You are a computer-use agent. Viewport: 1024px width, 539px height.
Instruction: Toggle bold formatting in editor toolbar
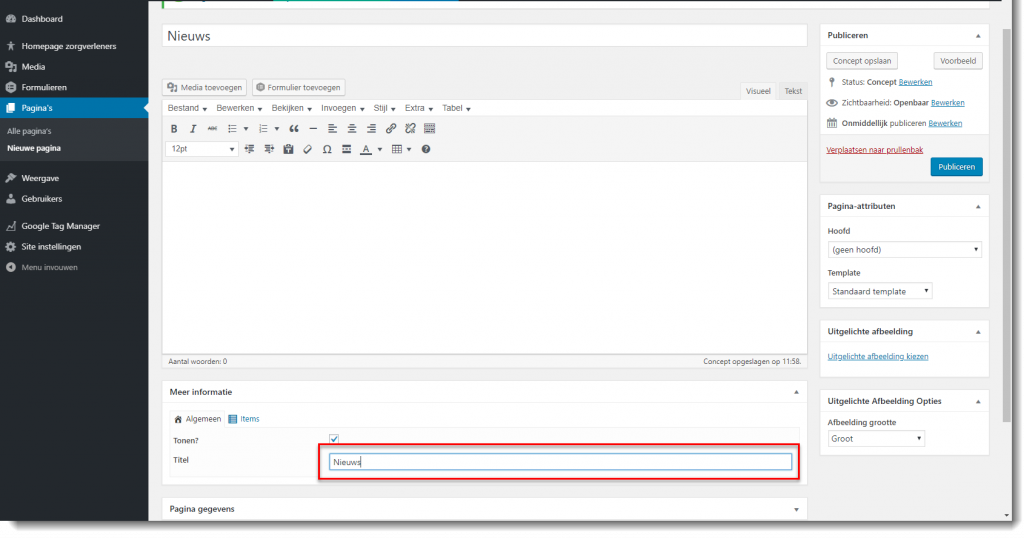click(174, 129)
